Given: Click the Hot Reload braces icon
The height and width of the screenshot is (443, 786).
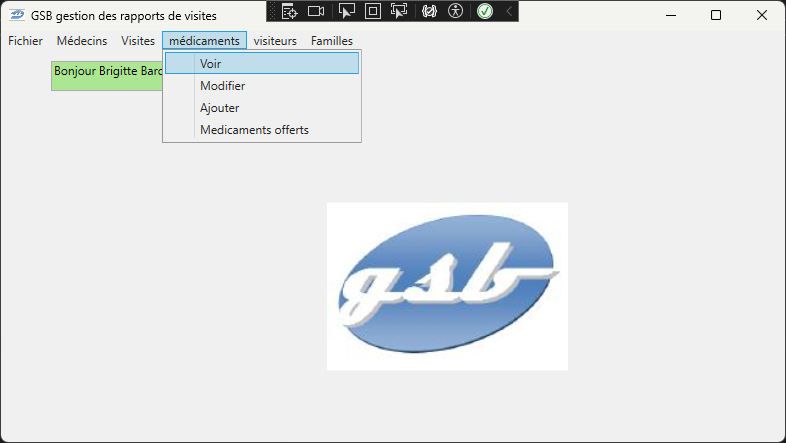Looking at the screenshot, I should point(430,11).
